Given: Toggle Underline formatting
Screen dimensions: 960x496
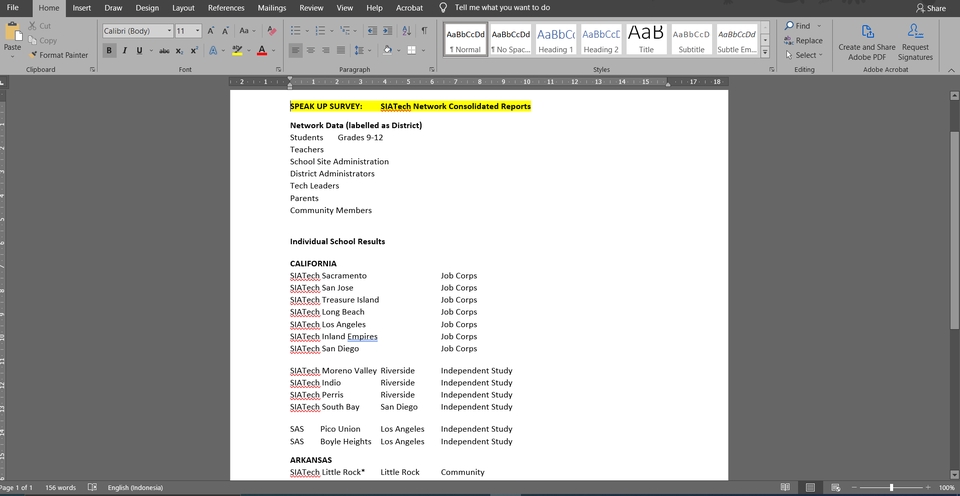Looking at the screenshot, I should click(139, 51).
